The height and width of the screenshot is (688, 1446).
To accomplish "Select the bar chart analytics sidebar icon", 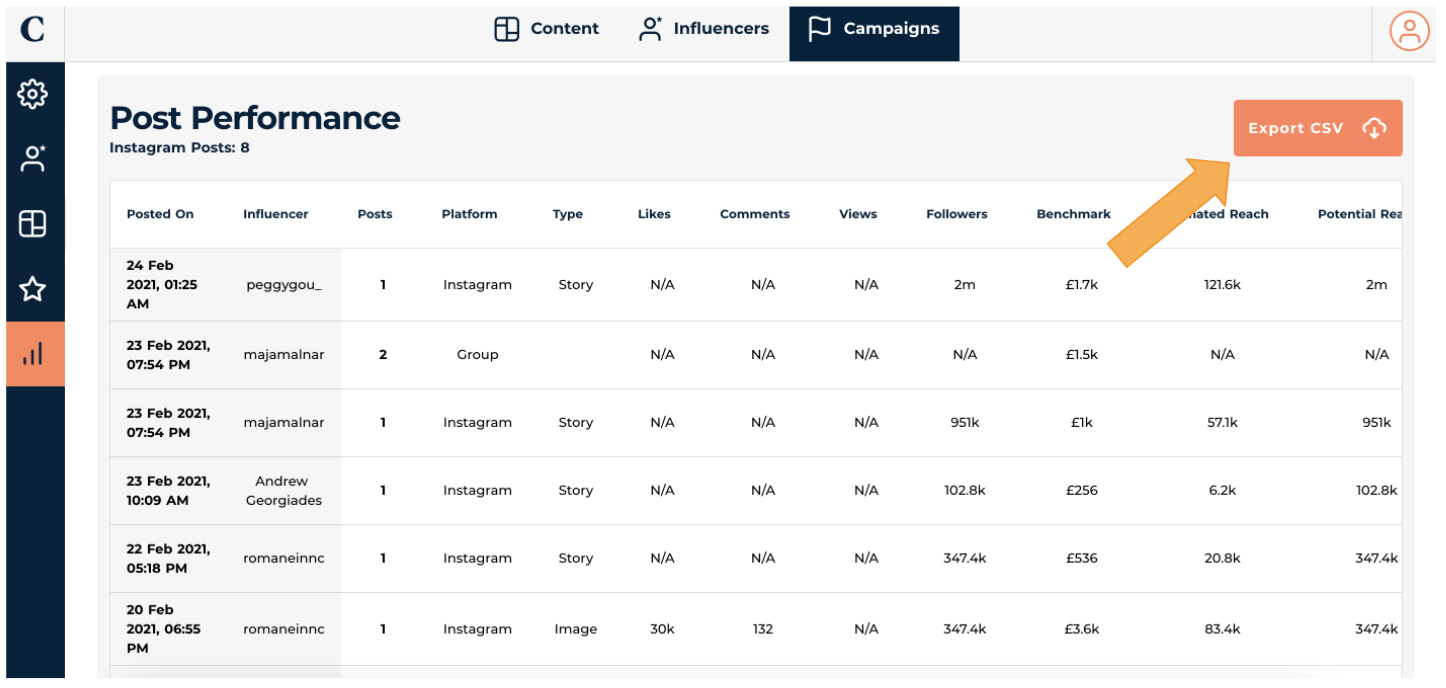I will pyautogui.click(x=33, y=353).
